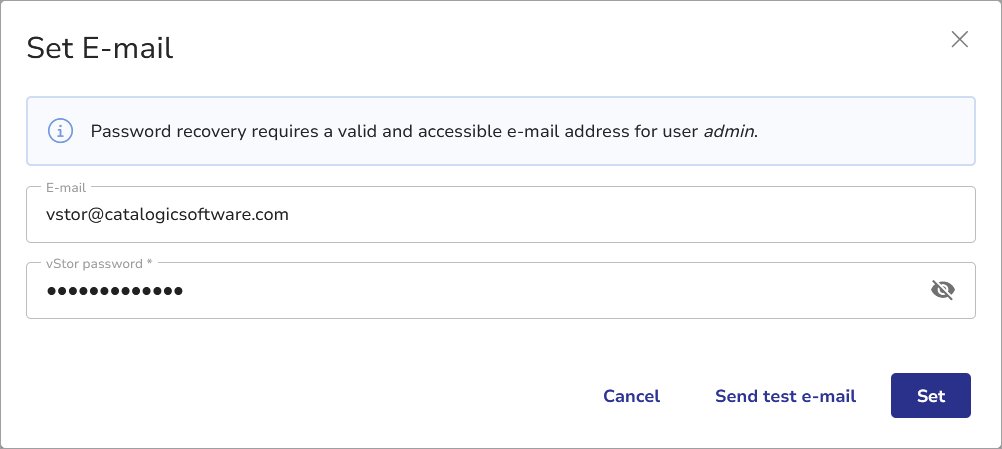
Task: Close the Set E-mail dialog with X
Action: [959, 40]
